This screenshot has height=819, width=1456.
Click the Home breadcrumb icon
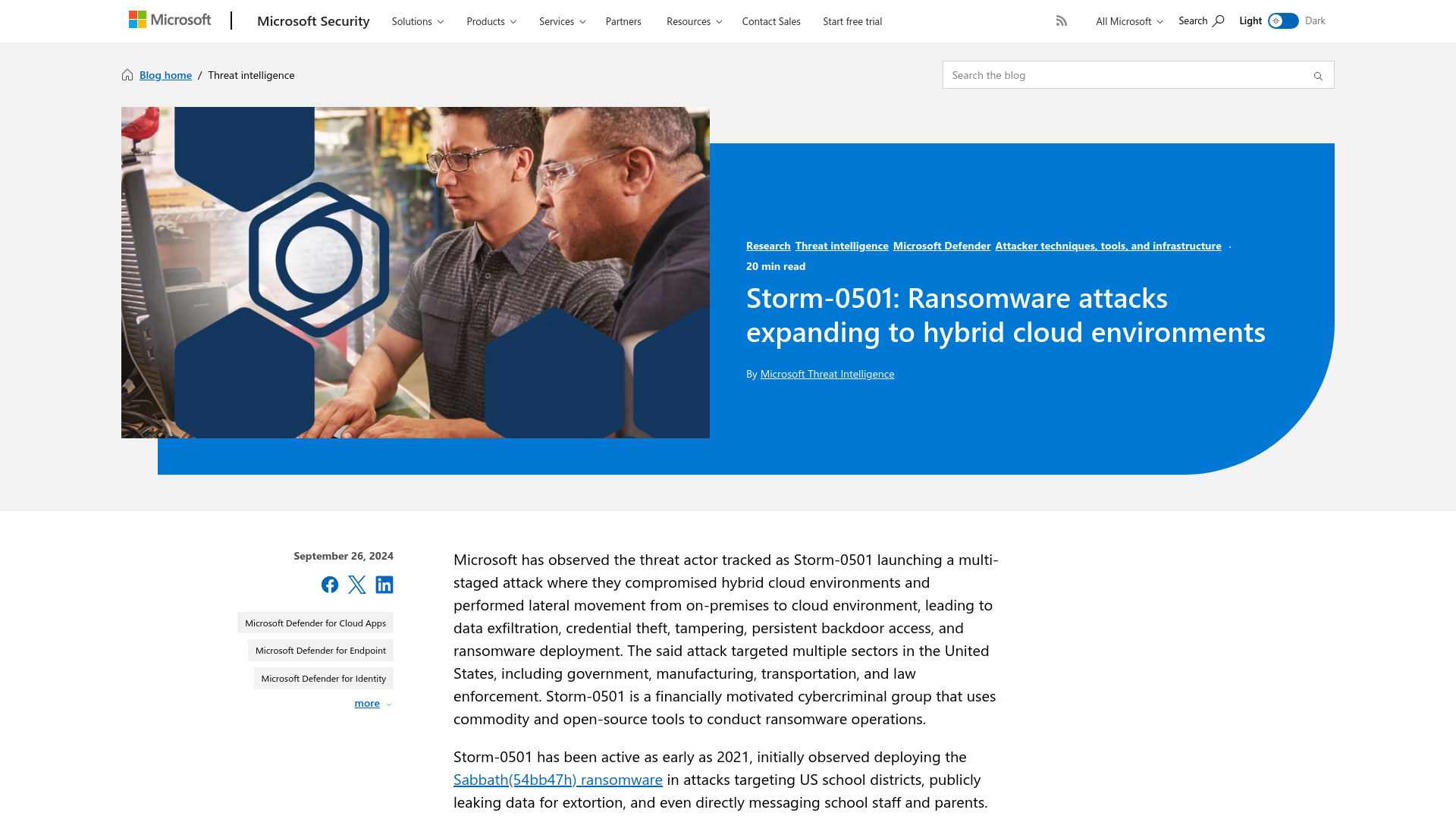(x=128, y=74)
